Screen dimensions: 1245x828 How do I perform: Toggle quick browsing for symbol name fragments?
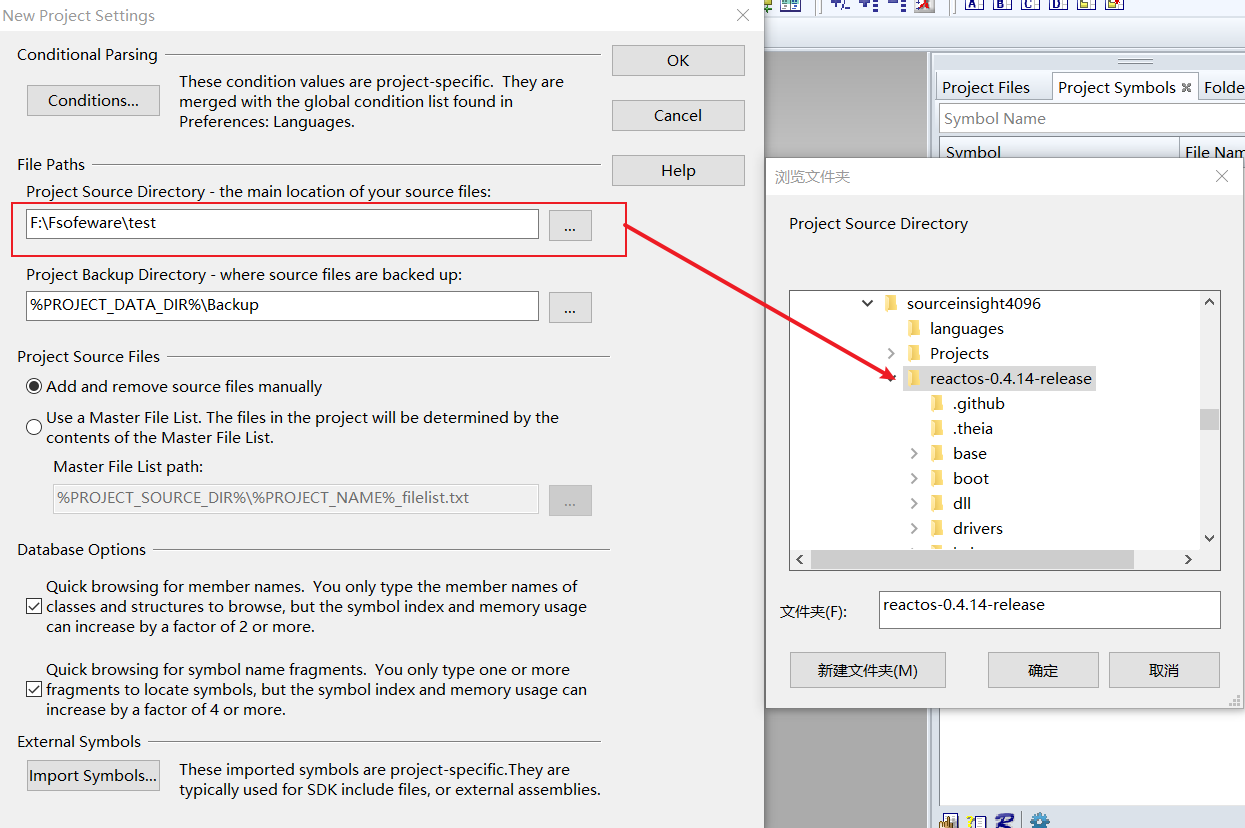[x=34, y=689]
